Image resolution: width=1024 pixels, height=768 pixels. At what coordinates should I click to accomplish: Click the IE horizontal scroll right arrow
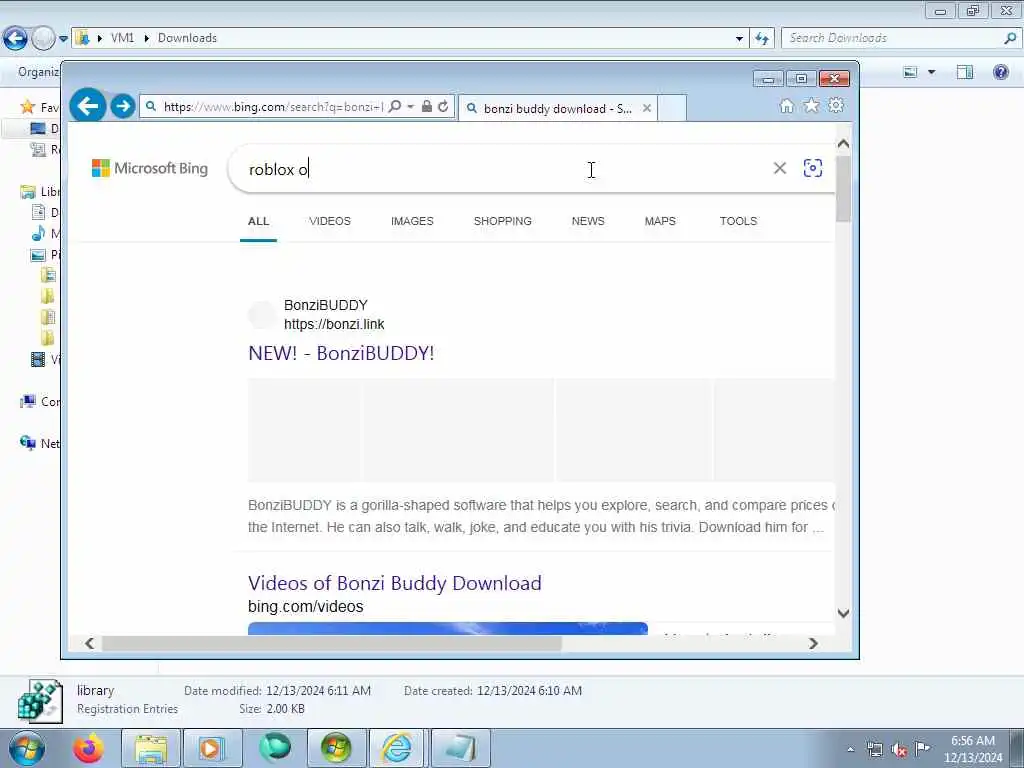pos(813,643)
